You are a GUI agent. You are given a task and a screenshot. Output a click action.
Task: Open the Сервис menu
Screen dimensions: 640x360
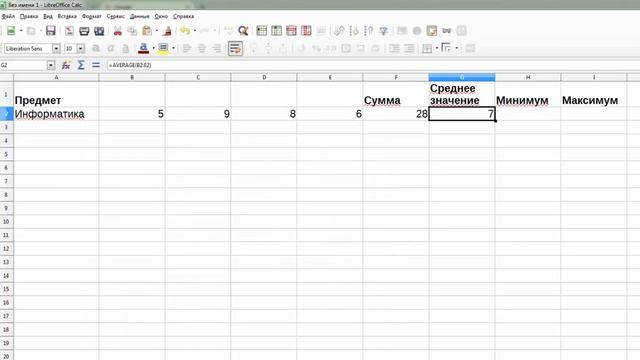116,16
